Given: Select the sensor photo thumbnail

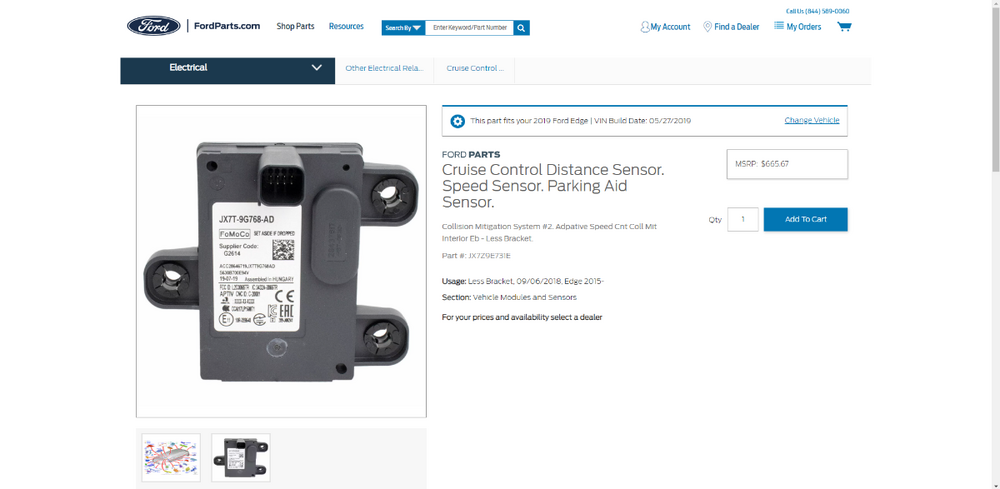Looking at the screenshot, I should [x=241, y=458].
